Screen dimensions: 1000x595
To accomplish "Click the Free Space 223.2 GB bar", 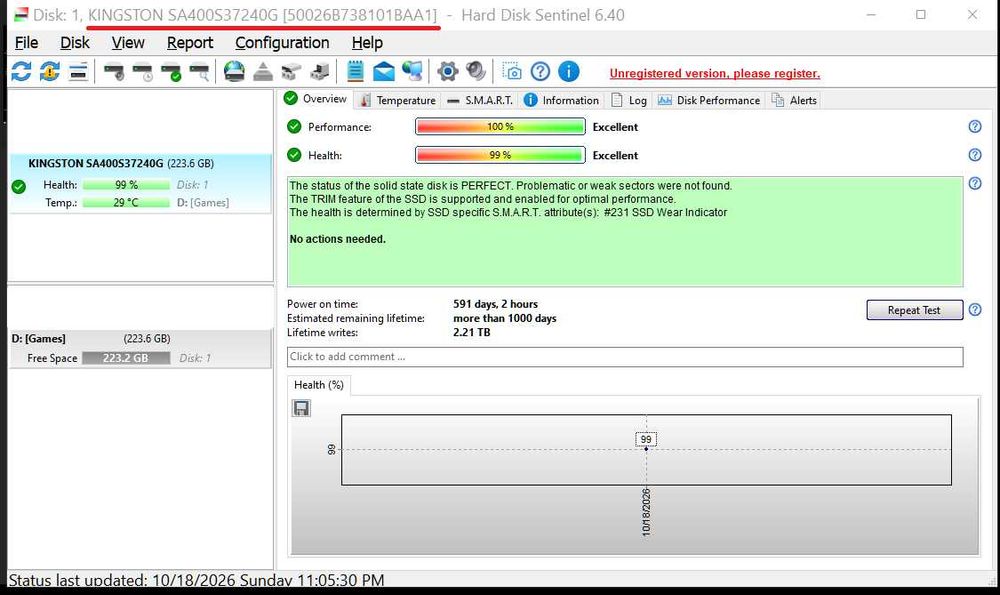I will [126, 358].
